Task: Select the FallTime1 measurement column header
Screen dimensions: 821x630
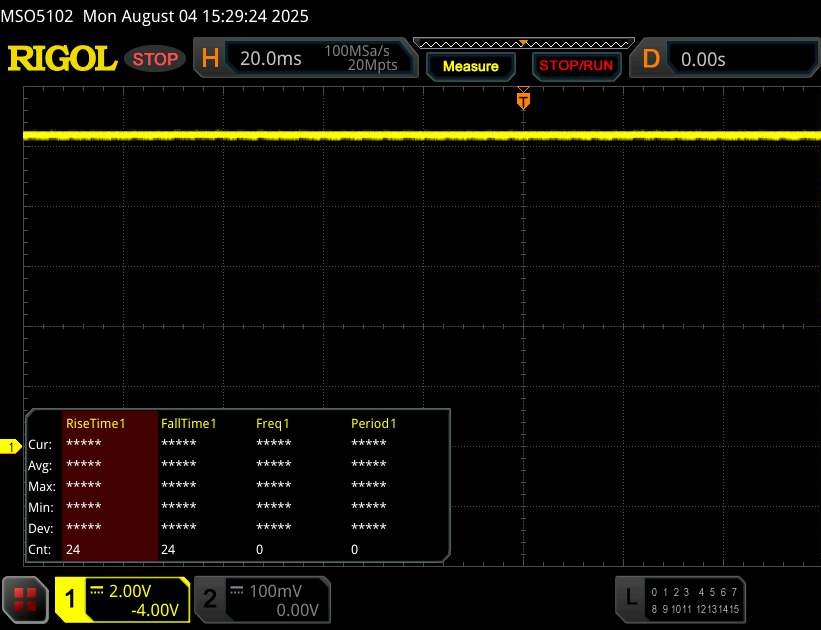Action: 188,423
